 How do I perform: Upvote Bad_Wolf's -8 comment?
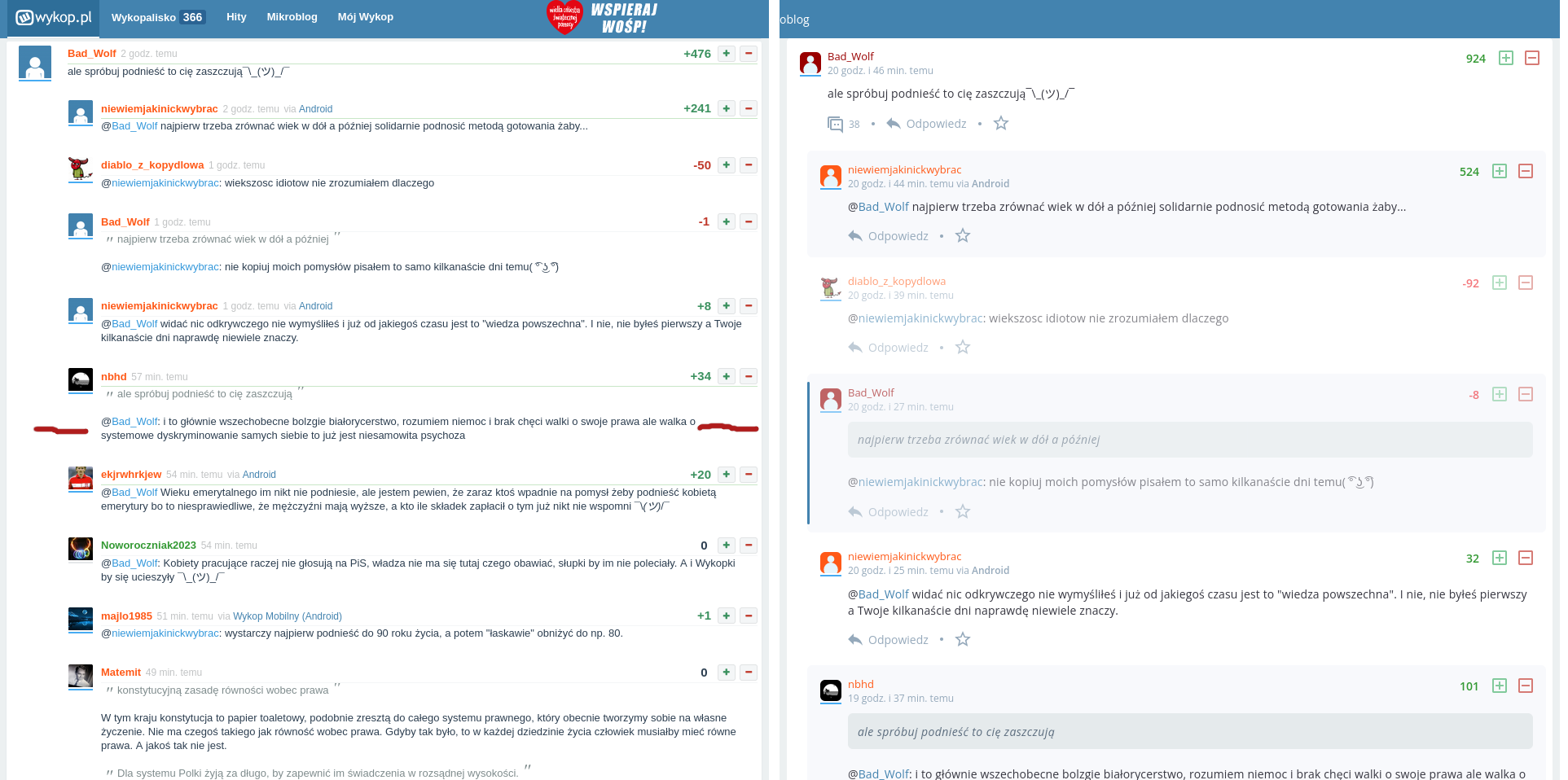1500,394
